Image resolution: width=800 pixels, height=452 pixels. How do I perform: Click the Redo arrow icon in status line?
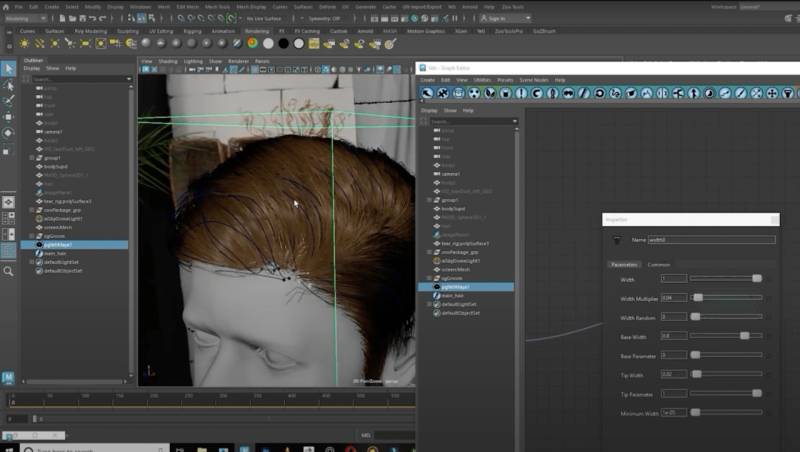point(103,18)
